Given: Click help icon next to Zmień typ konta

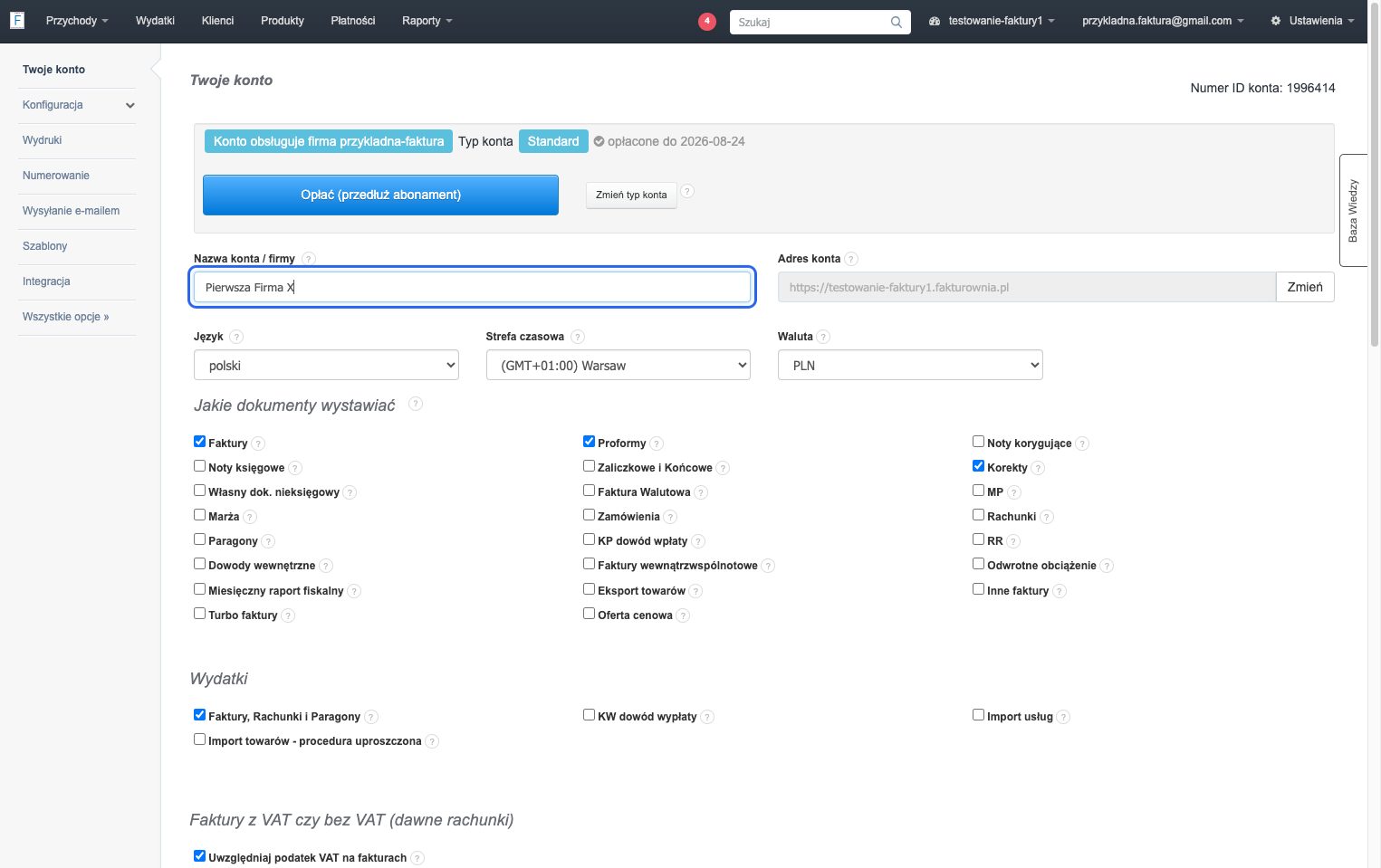Looking at the screenshot, I should [x=687, y=191].
